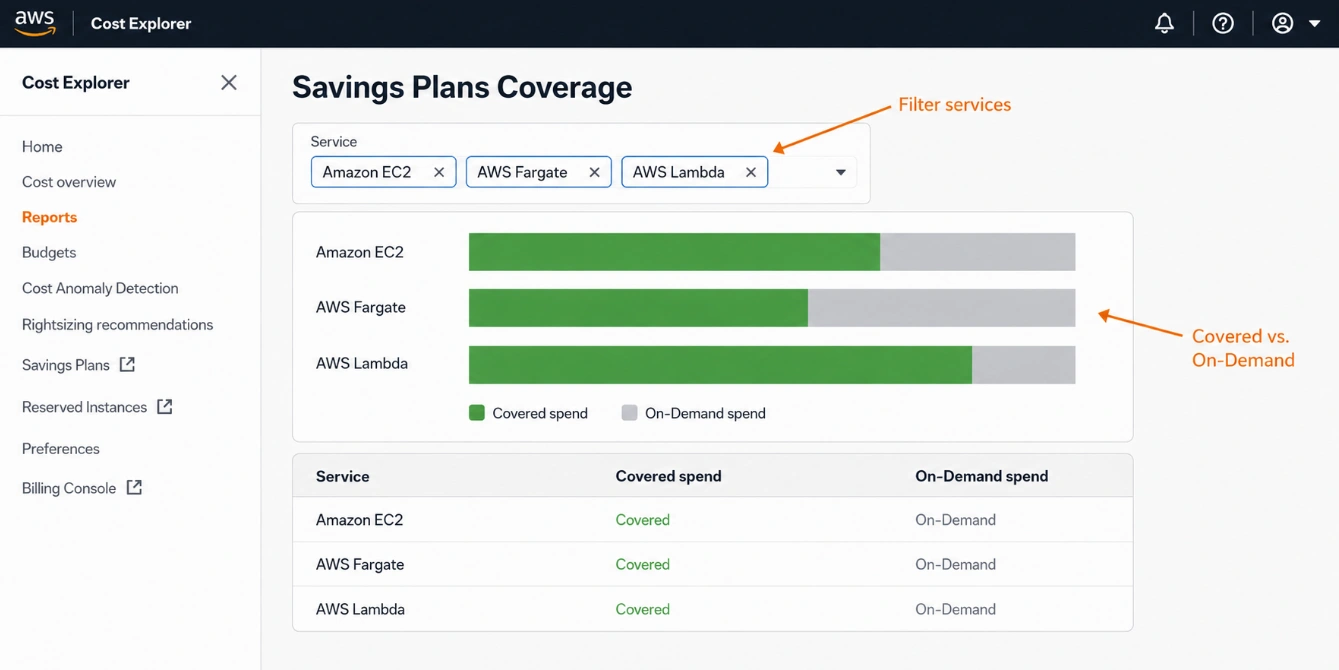Click AWS Lambda chart row label
This screenshot has width=1339, height=670.
pos(362,363)
